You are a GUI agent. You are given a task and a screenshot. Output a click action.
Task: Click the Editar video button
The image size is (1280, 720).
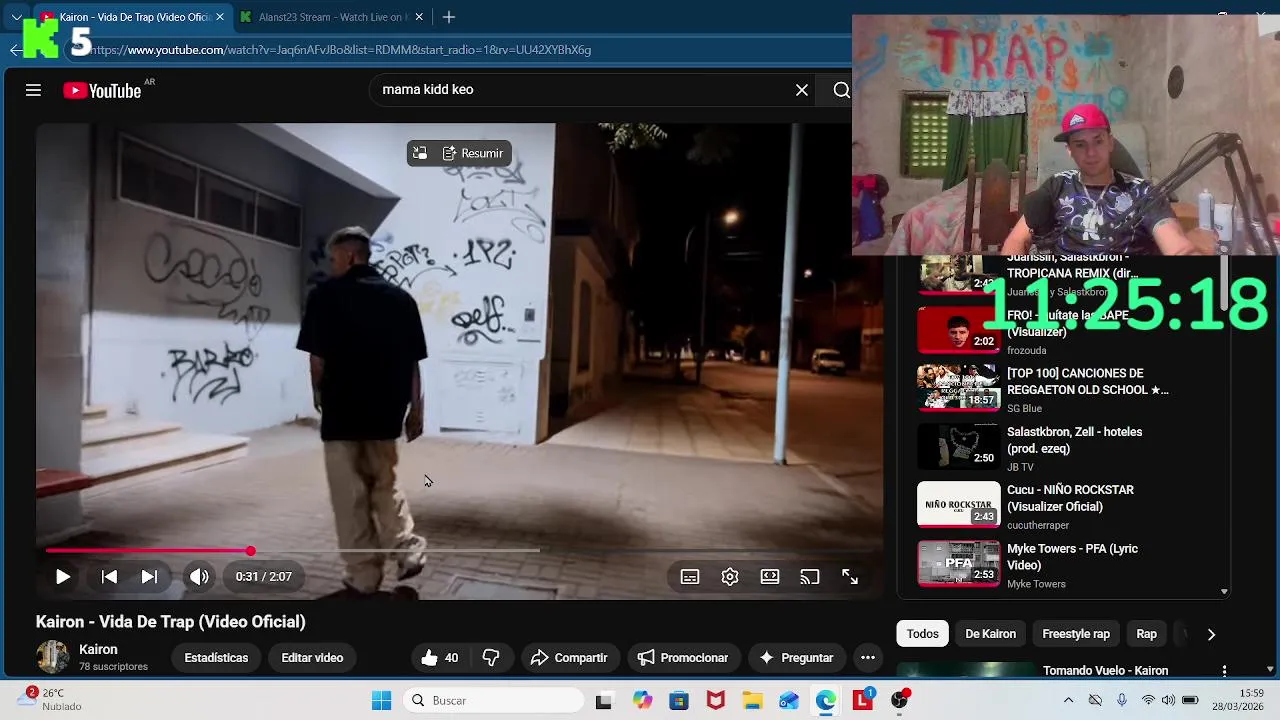(312, 658)
